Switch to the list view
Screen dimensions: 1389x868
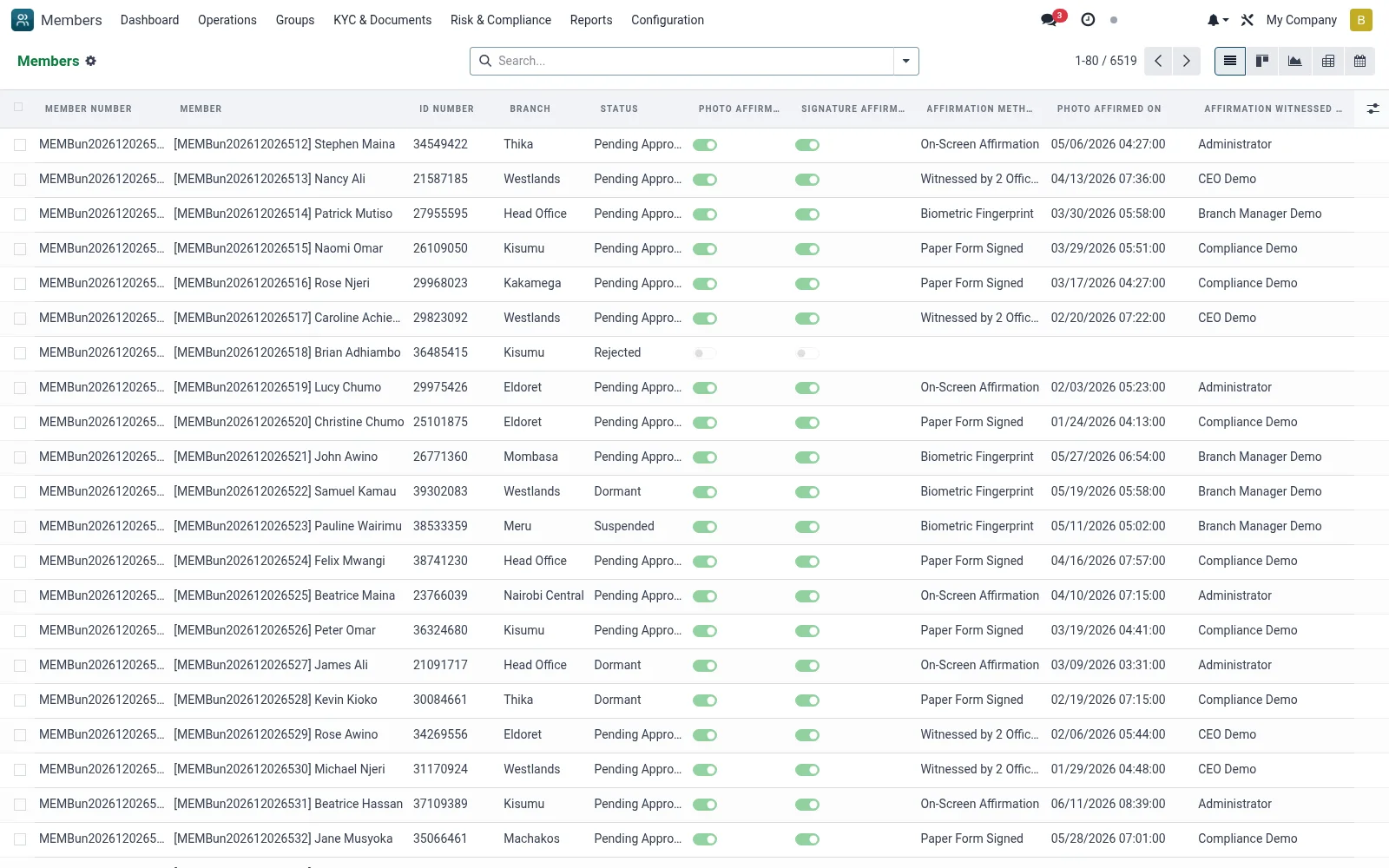1230,61
